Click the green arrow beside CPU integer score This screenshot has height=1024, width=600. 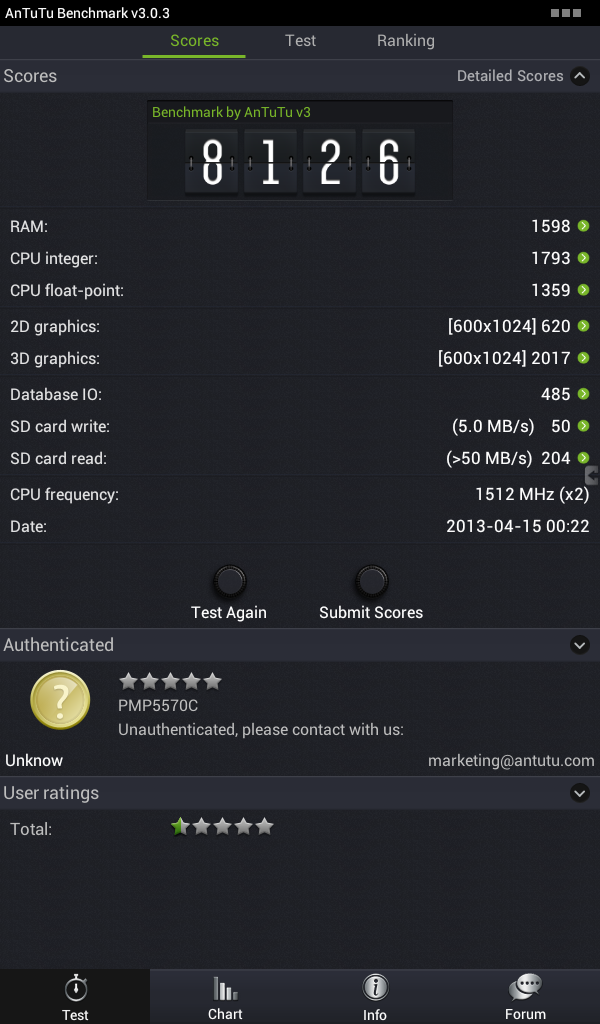[x=584, y=258]
